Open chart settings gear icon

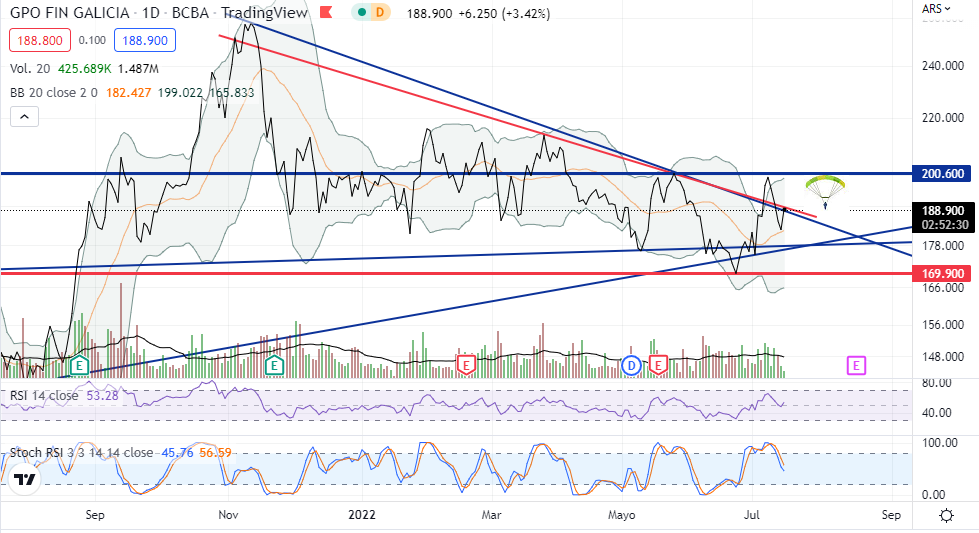click(x=947, y=516)
